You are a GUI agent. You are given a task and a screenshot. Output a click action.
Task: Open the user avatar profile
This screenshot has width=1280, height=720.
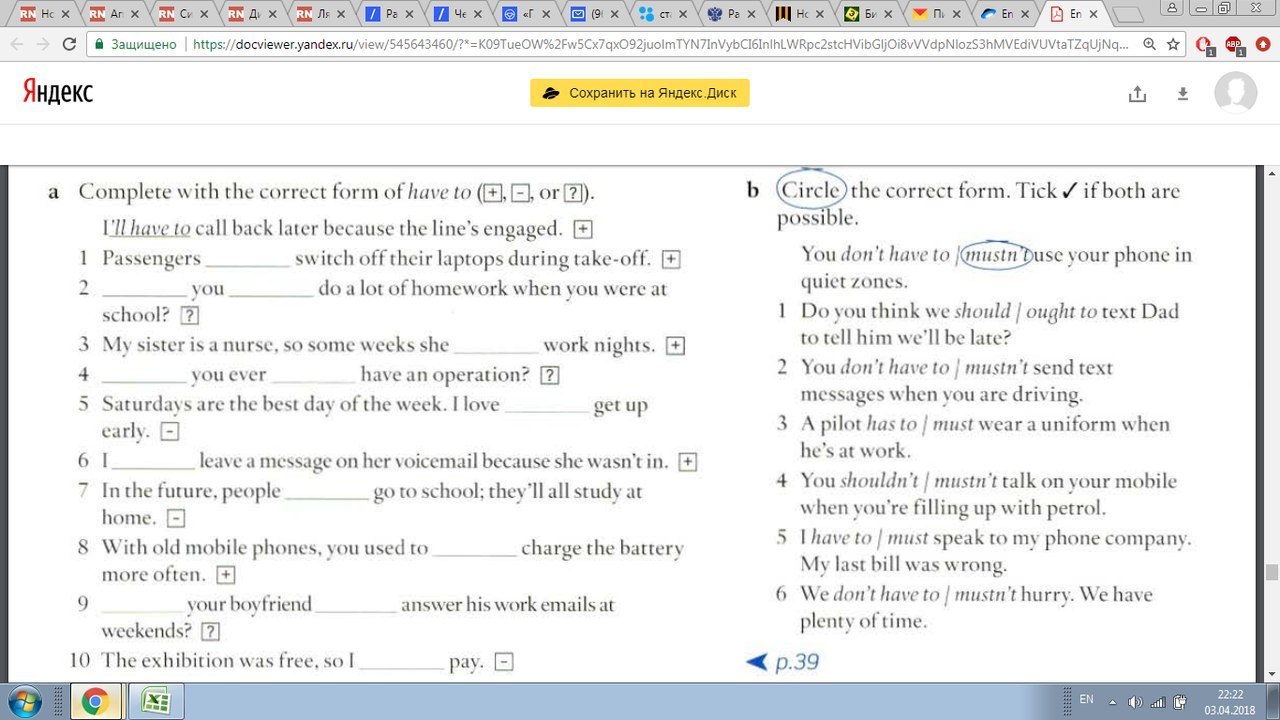1235,93
